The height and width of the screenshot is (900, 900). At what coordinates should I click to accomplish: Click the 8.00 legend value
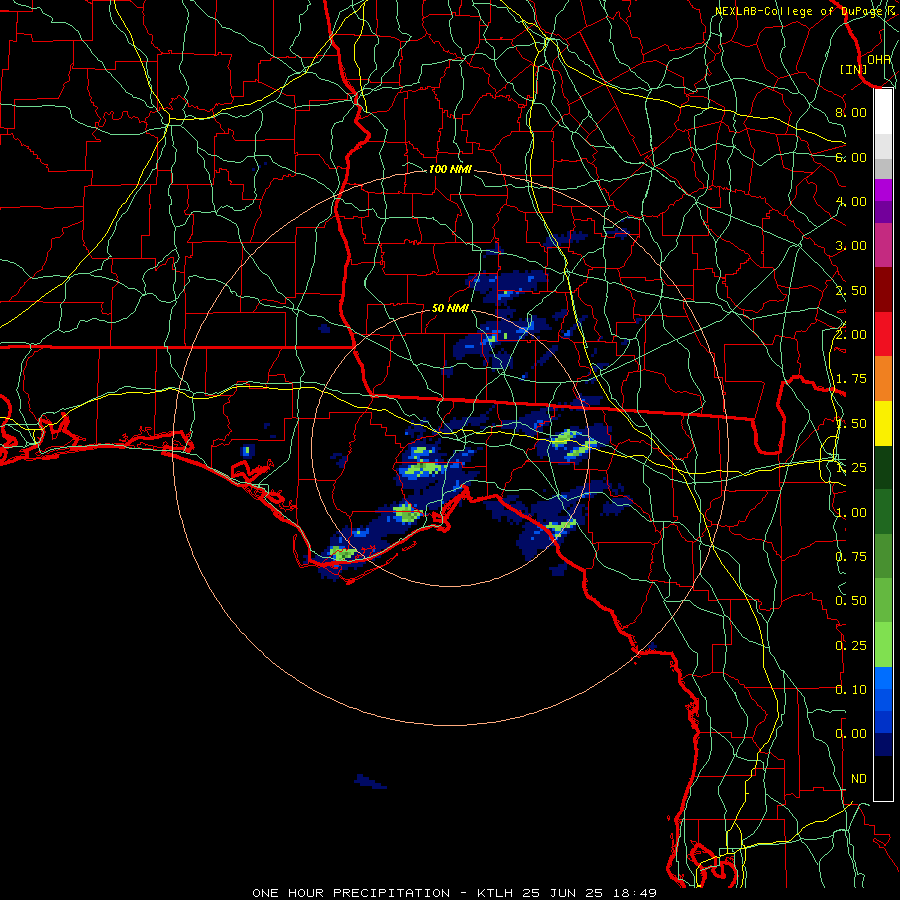point(851,112)
